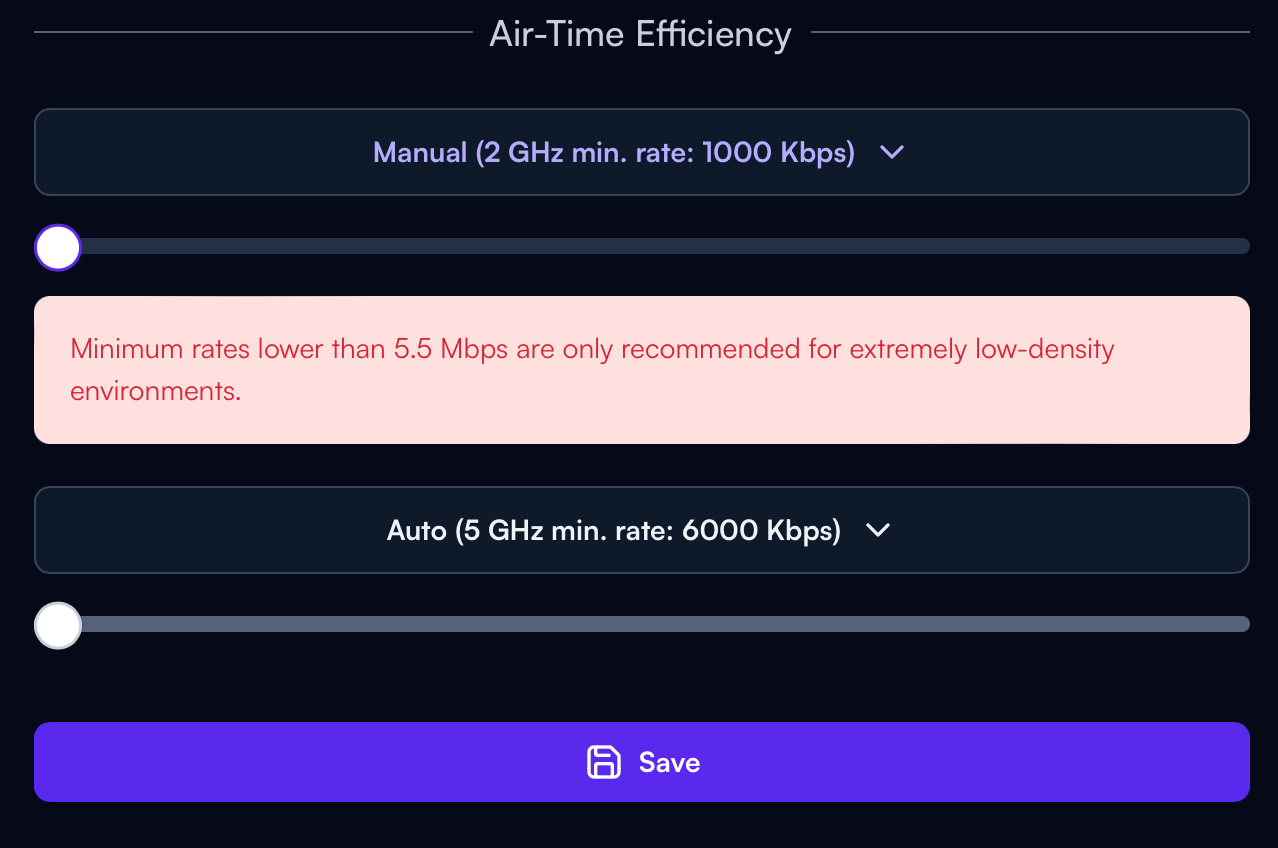Click the 2 GHz slider's purple-ringed handle
Screen dimensions: 1278x848
point(58,247)
